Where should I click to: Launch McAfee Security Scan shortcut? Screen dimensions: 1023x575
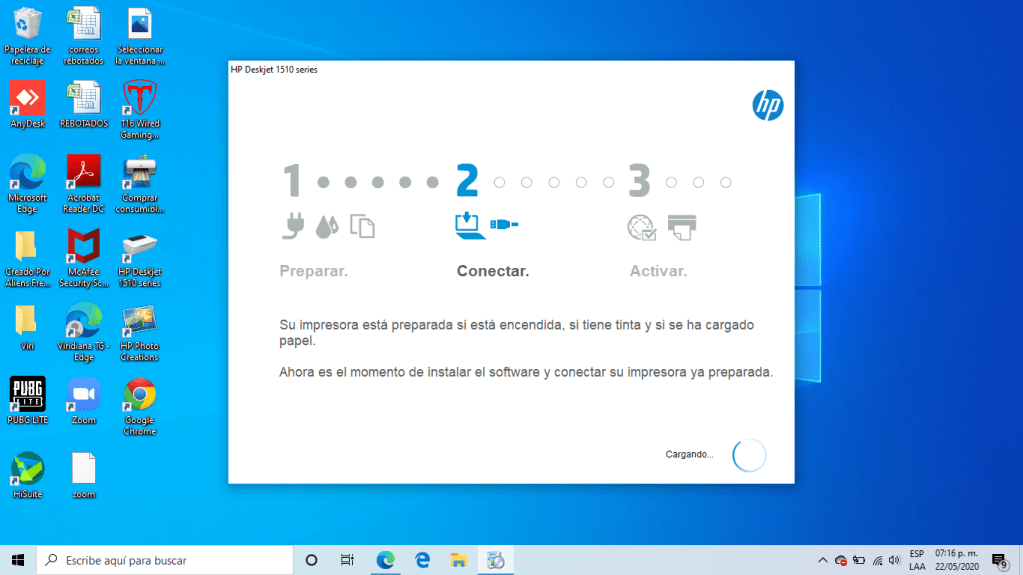[x=84, y=258]
